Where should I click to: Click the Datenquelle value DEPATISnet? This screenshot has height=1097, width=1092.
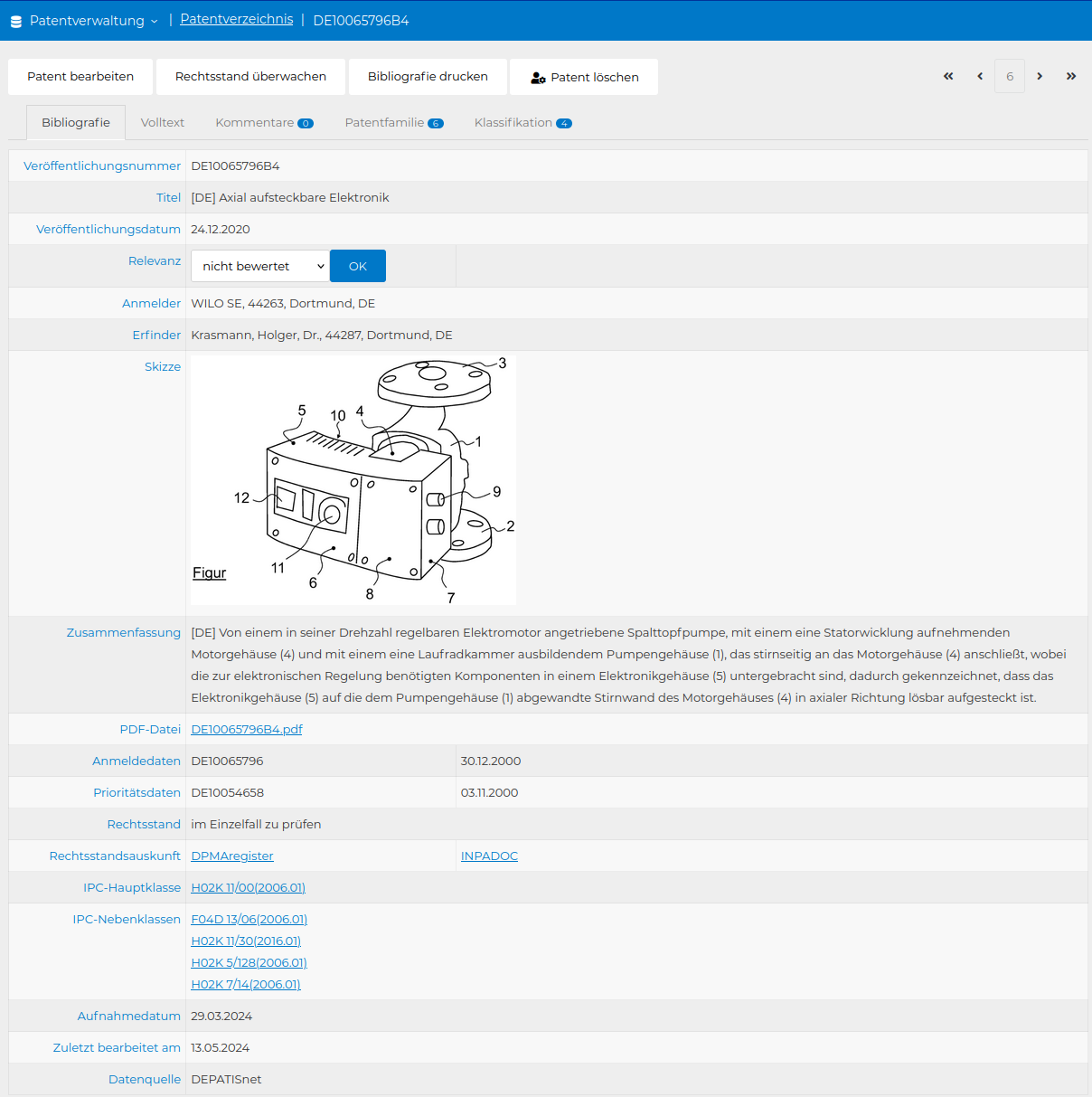click(x=226, y=1079)
